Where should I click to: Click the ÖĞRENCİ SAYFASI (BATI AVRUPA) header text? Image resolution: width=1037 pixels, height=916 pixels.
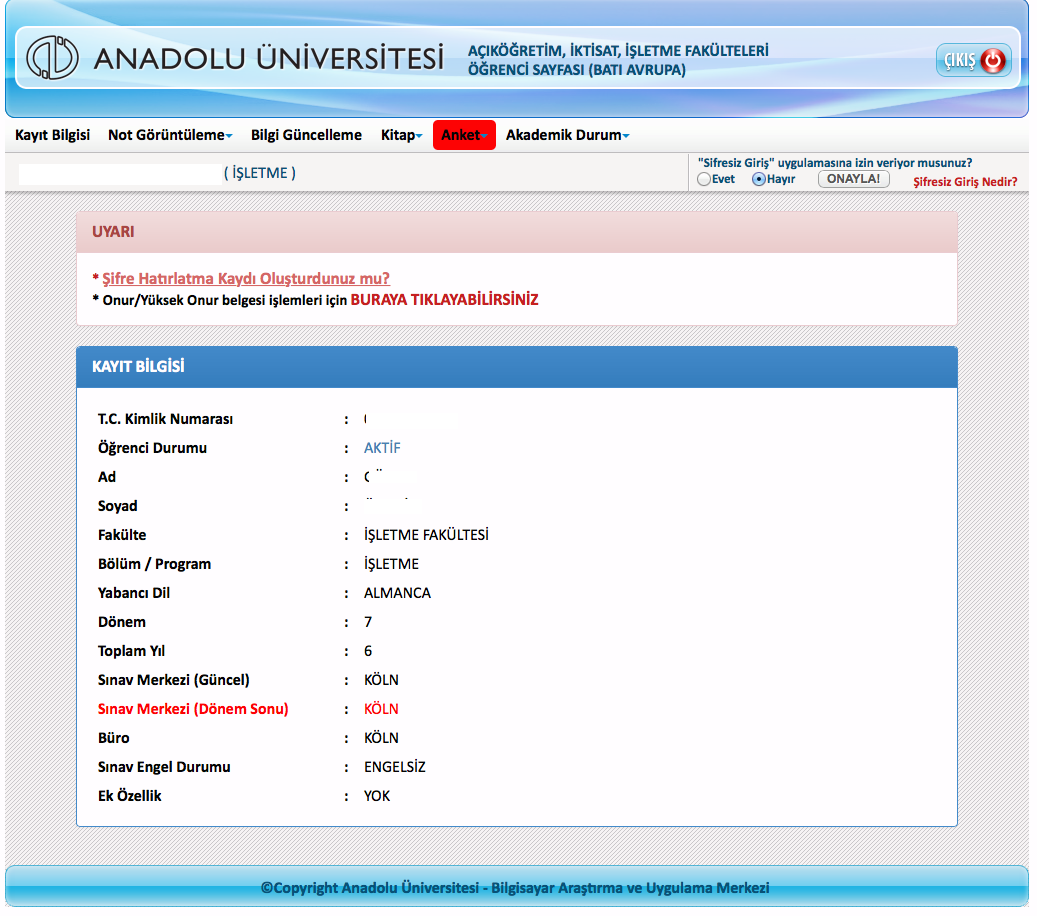pos(577,70)
